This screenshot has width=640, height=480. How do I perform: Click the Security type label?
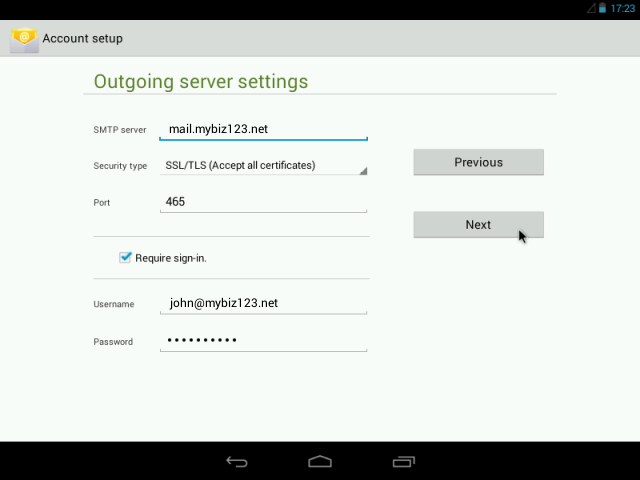point(120,166)
